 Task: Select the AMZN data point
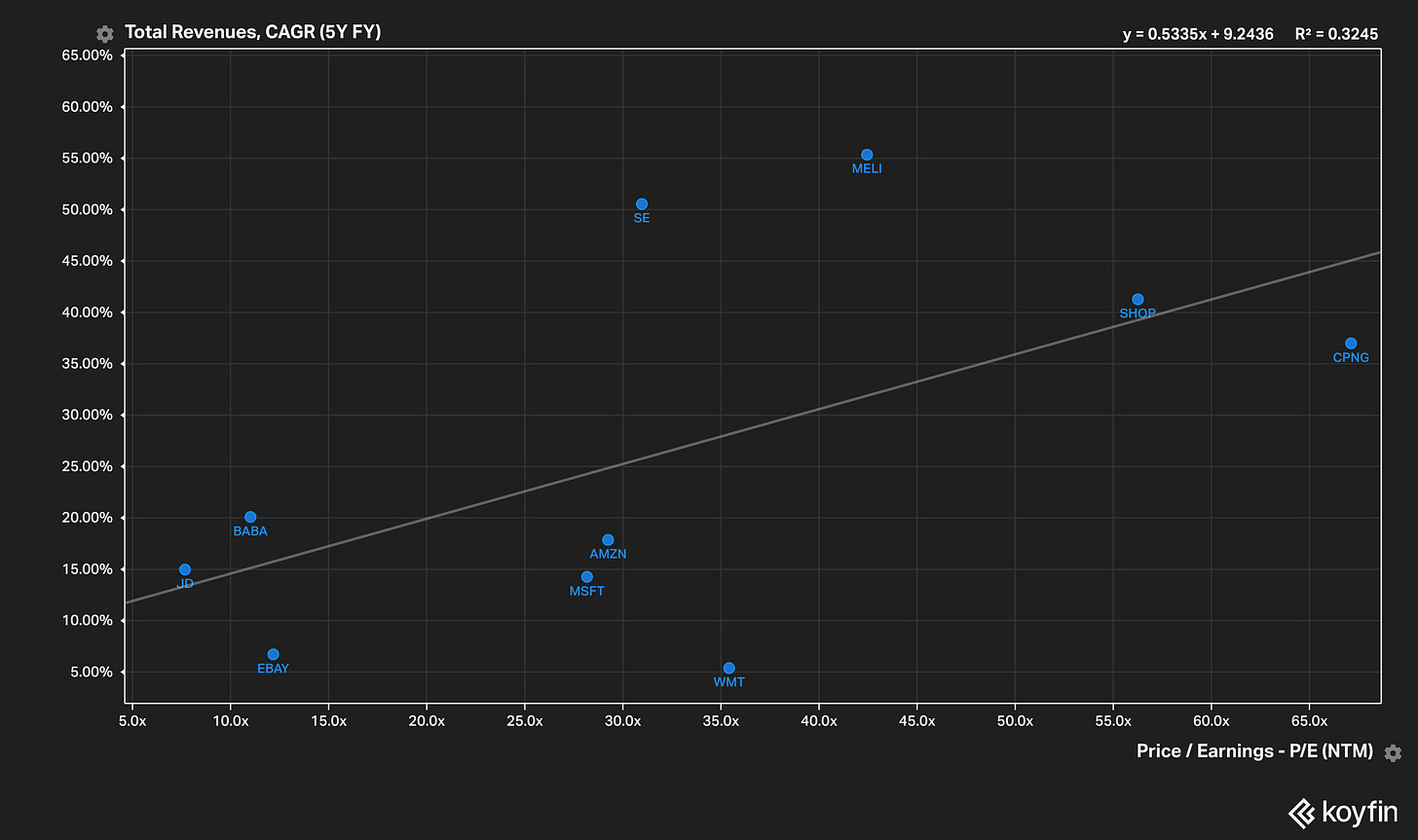tap(608, 540)
